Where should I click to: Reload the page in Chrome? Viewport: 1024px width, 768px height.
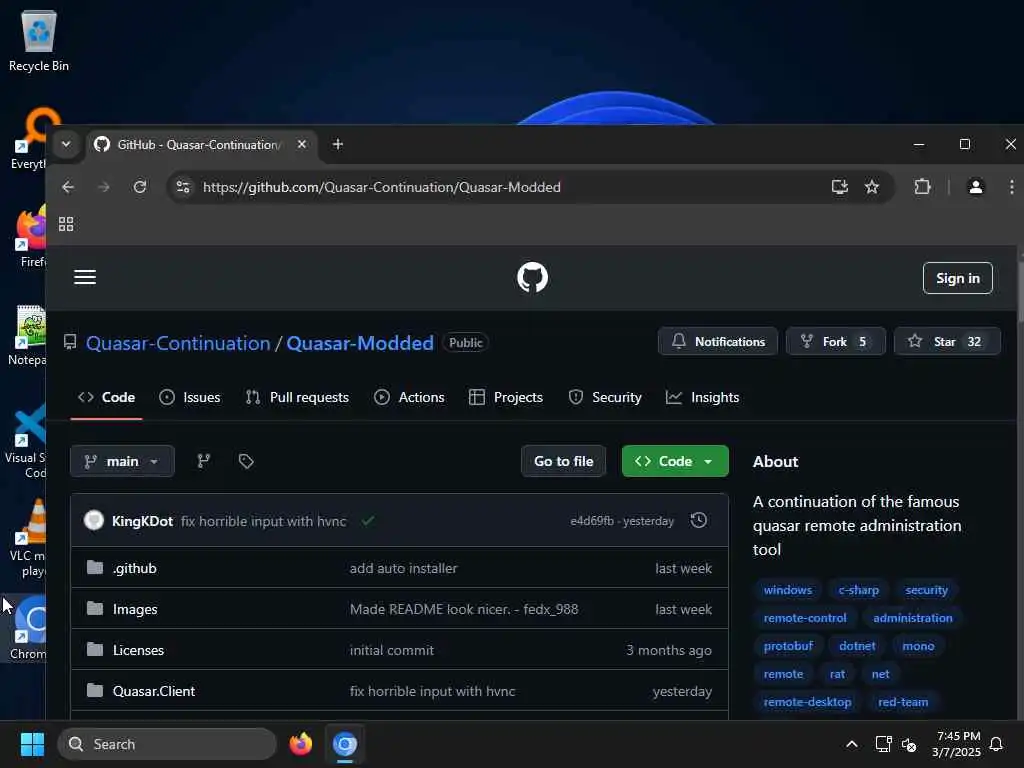tap(140, 187)
